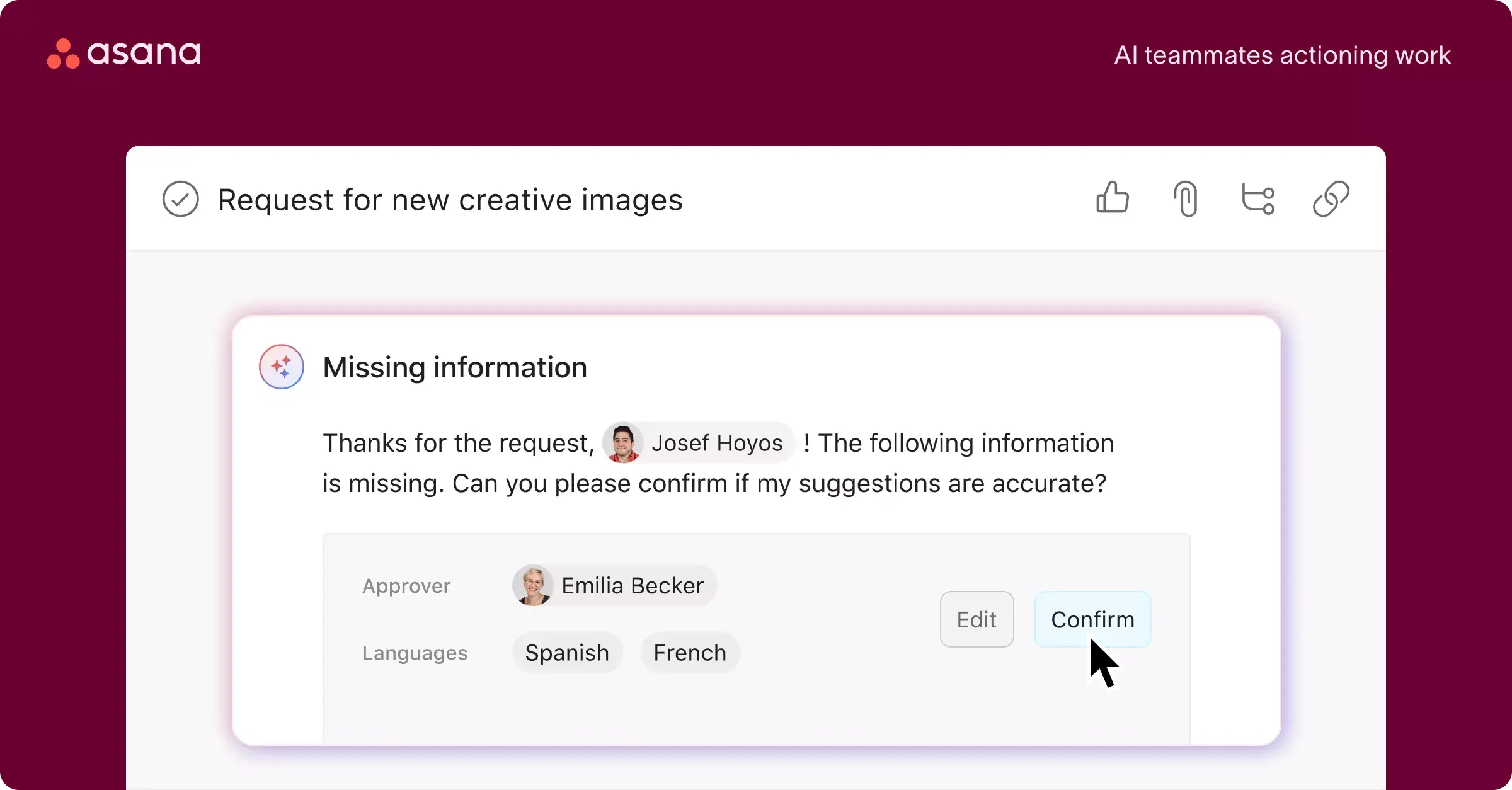Expand the missing information card details
This screenshot has width=1512, height=790.
tap(455, 367)
